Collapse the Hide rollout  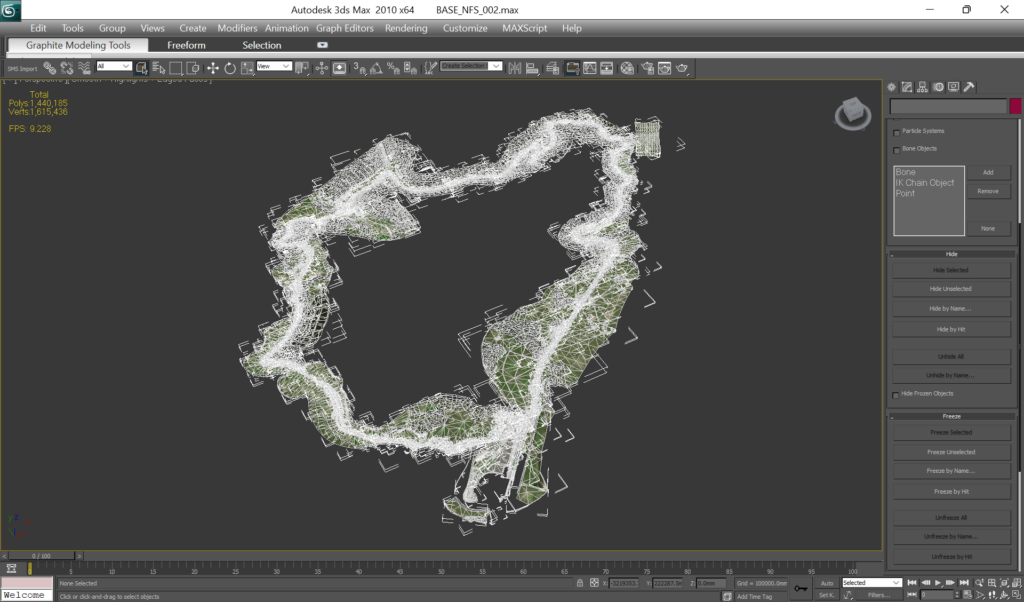pyautogui.click(x=952, y=254)
